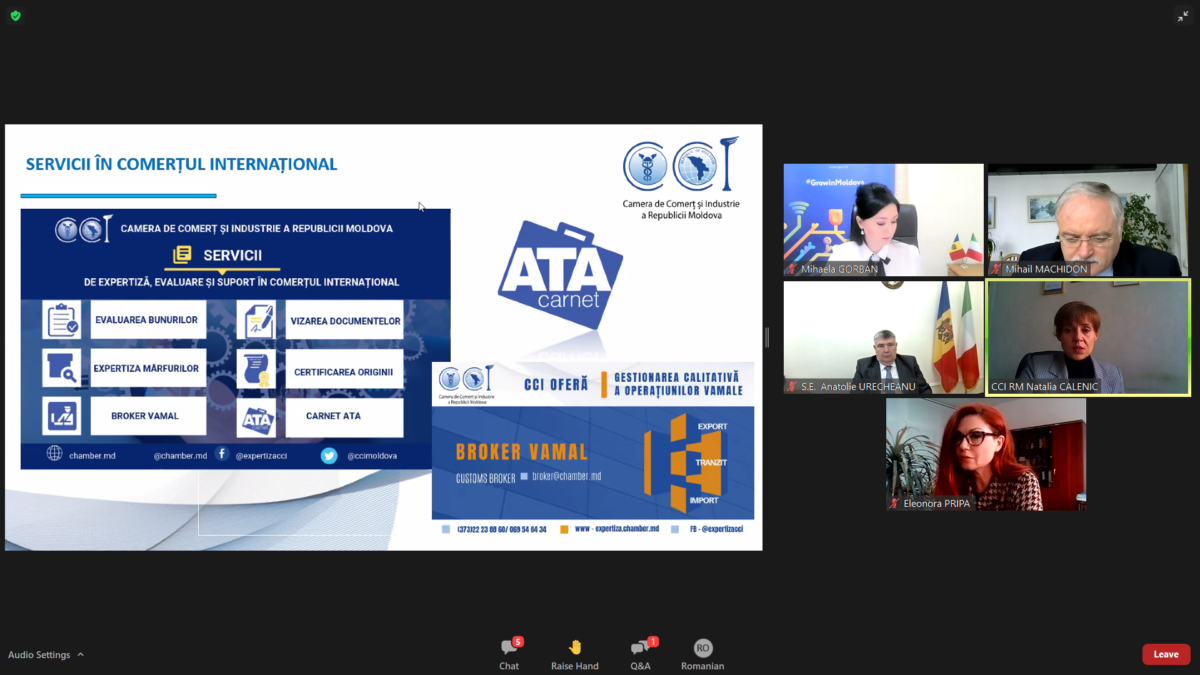The height and width of the screenshot is (675, 1200).
Task: Raise your hand in the webinar
Action: (575, 655)
